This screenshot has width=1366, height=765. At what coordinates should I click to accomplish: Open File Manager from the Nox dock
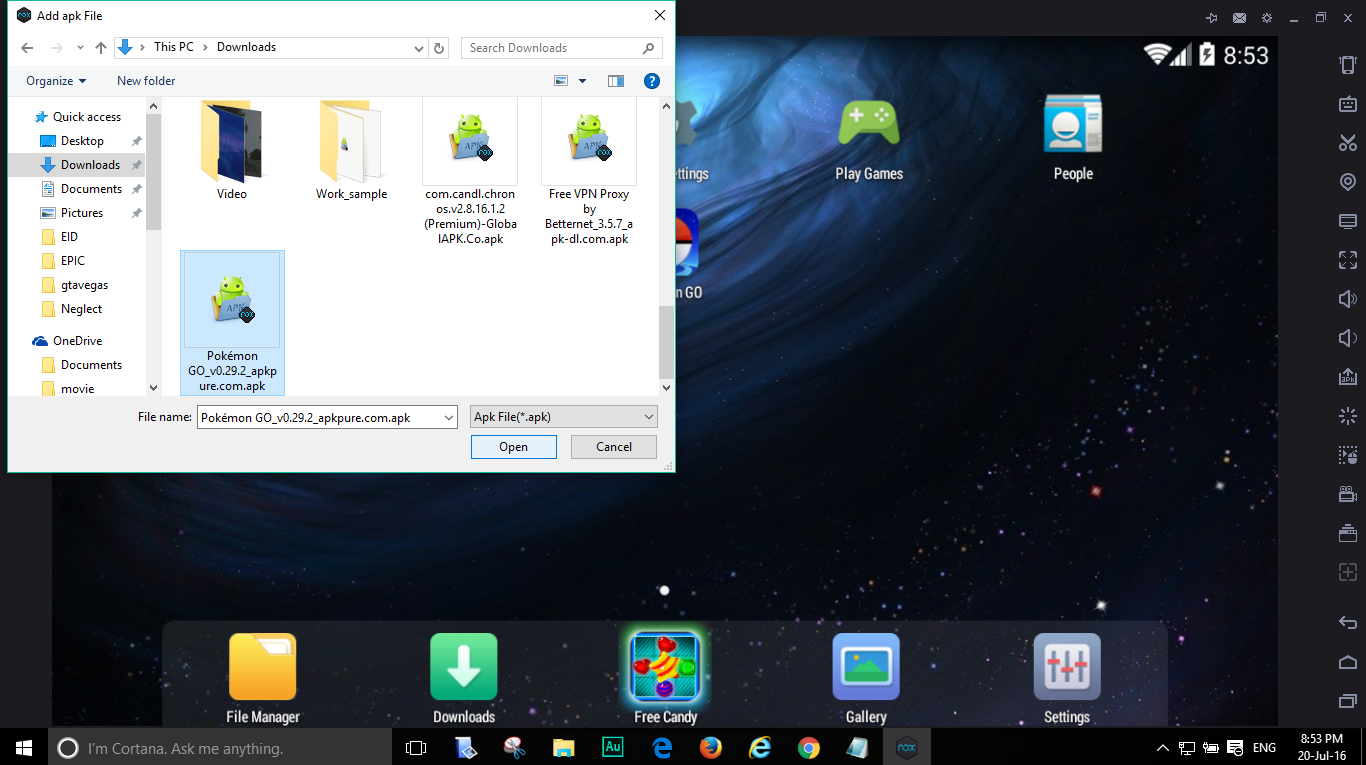pos(263,678)
